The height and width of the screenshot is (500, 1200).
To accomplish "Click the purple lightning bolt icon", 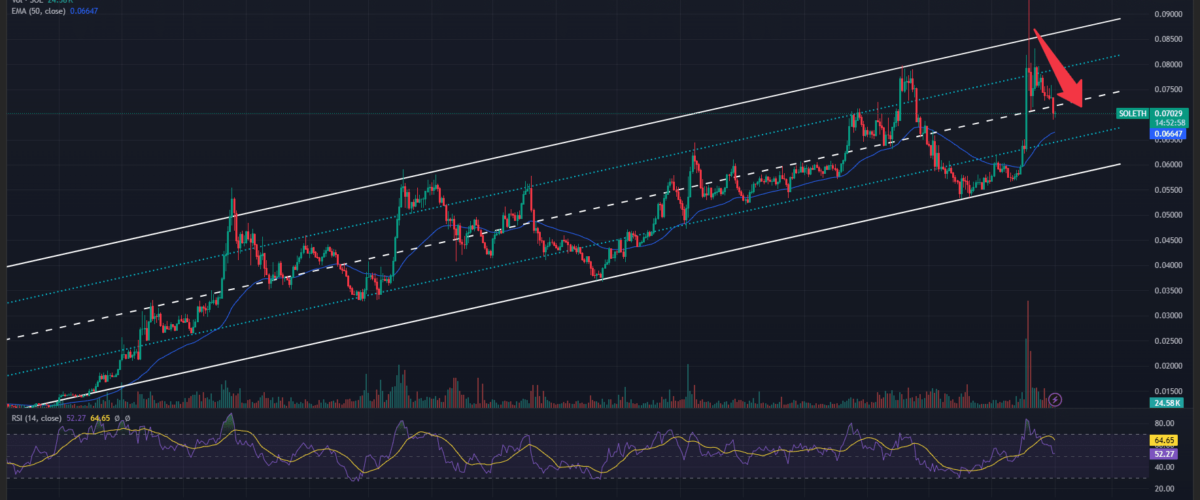I will click(1055, 399).
